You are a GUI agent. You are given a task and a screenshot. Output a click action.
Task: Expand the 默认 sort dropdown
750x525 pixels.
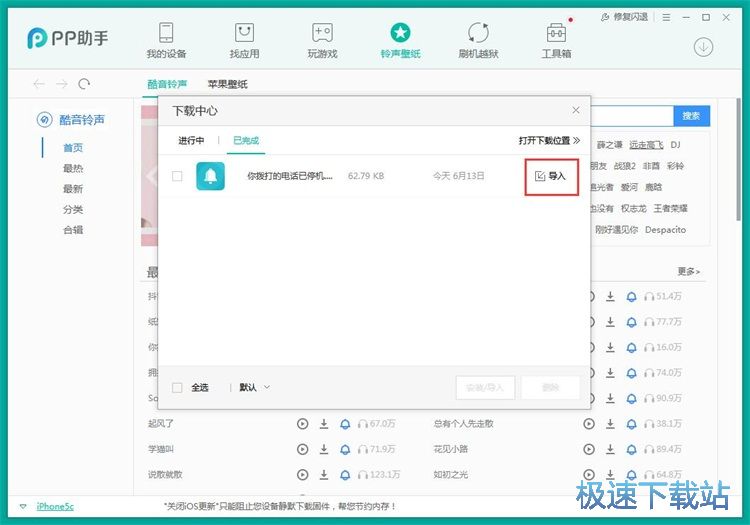254,387
